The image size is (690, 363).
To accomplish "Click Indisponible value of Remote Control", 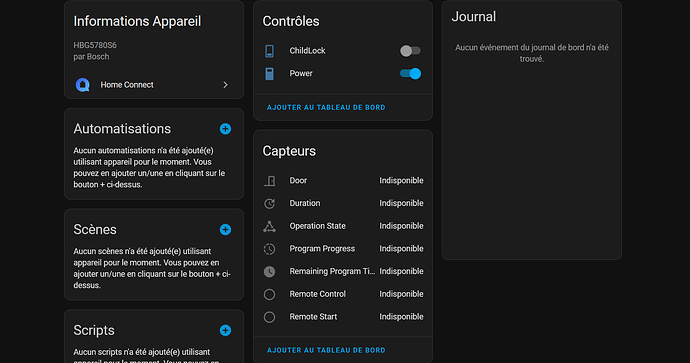I will [x=401, y=294].
